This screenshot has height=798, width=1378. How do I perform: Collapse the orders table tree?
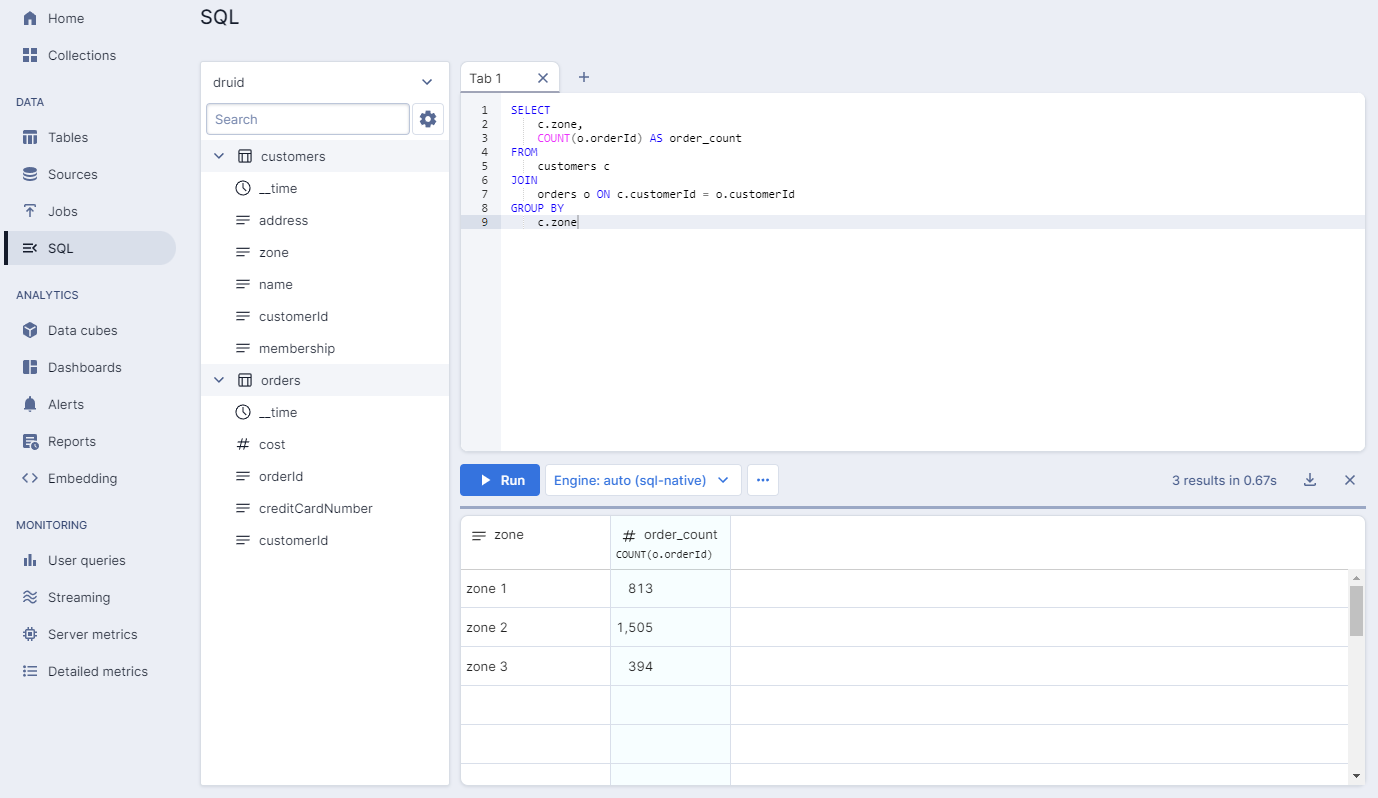tap(219, 381)
